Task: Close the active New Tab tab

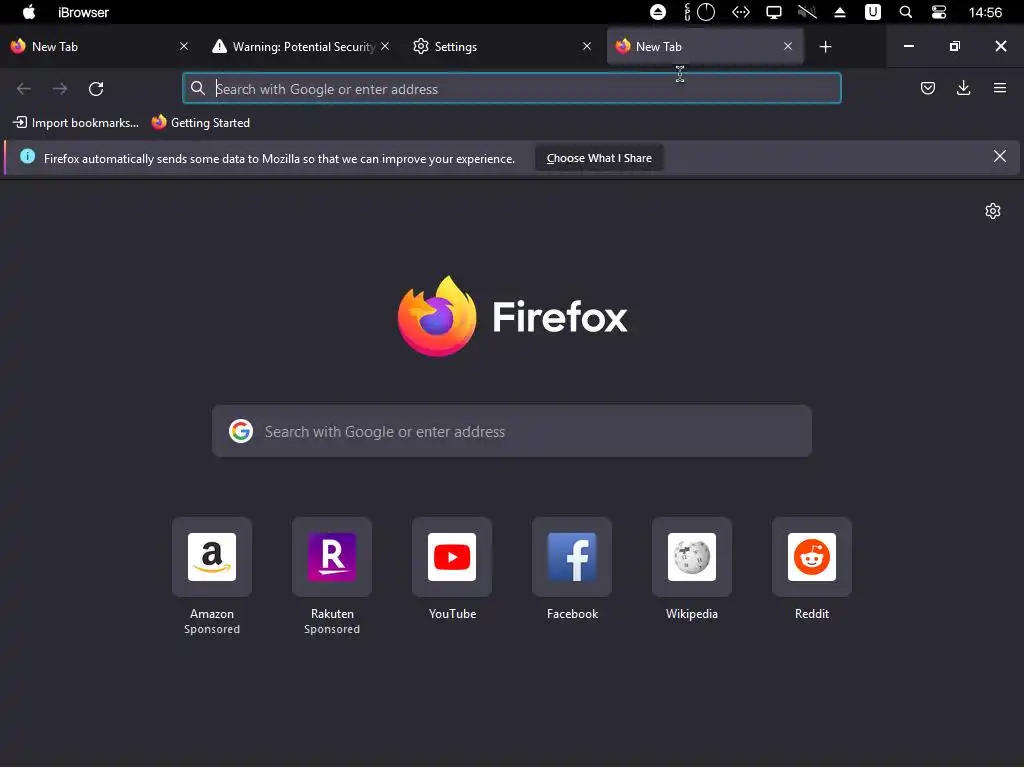Action: pyautogui.click(x=788, y=46)
